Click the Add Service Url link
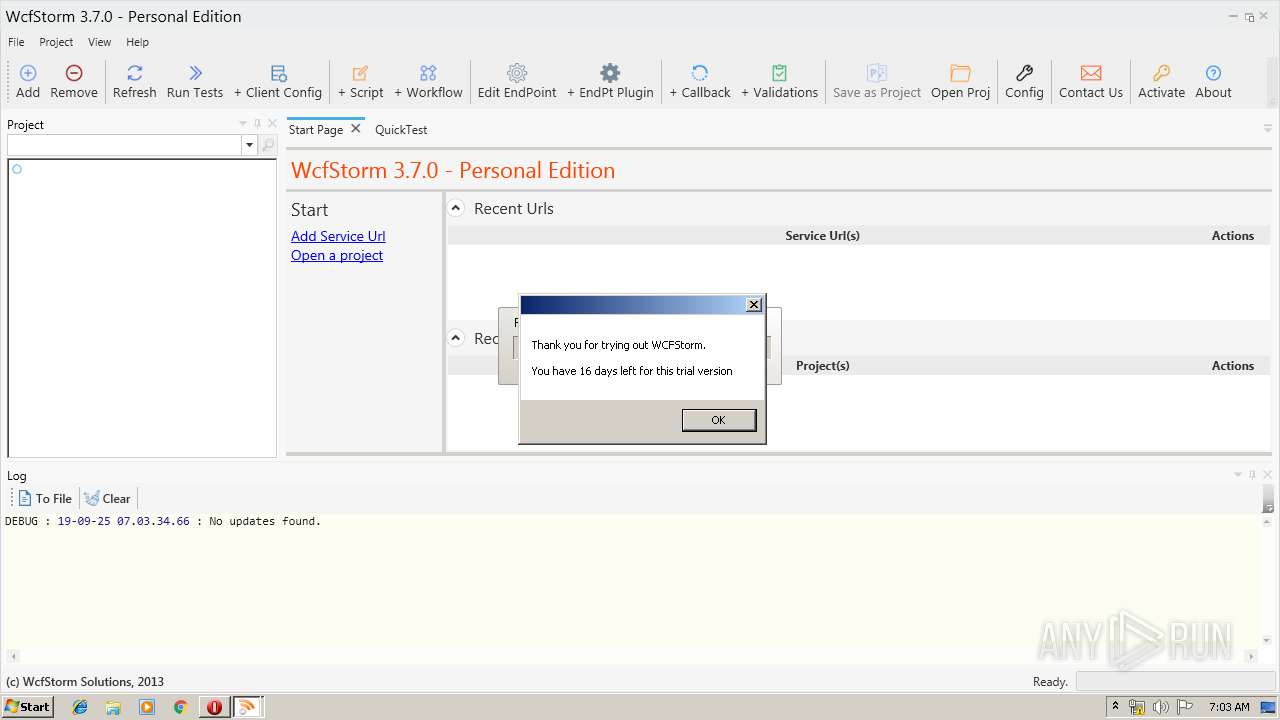The width and height of the screenshot is (1280, 720). point(338,236)
